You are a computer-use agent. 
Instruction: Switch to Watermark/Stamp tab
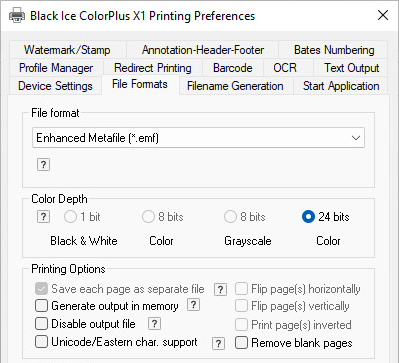pos(67,50)
